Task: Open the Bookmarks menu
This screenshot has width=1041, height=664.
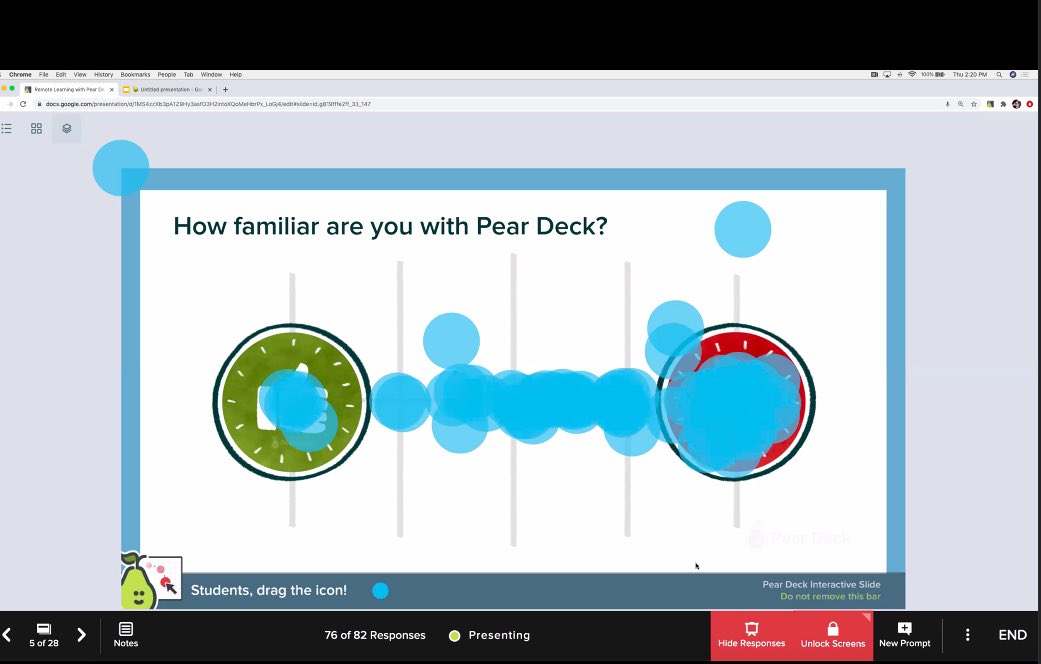Action: (135, 74)
